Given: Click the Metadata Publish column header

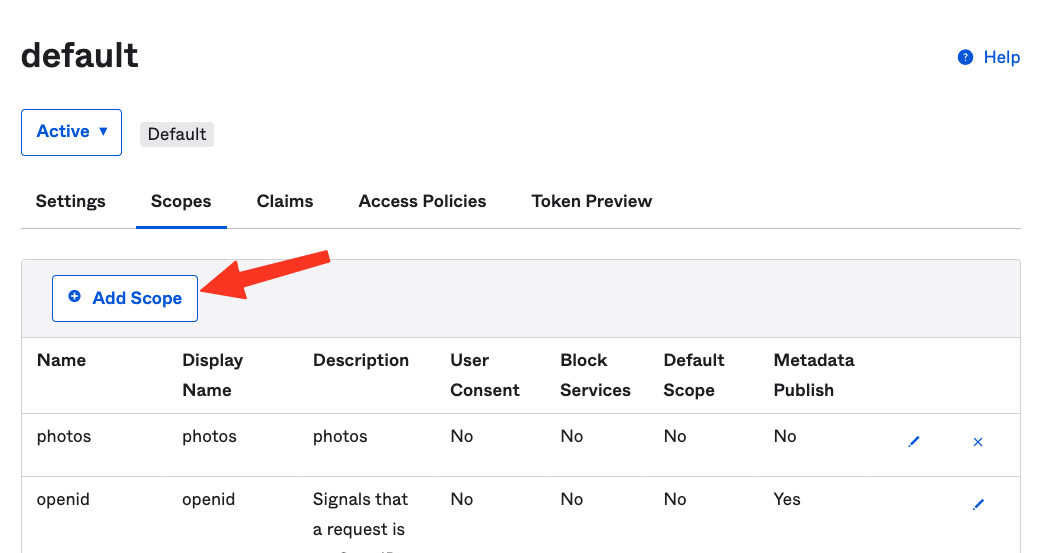Looking at the screenshot, I should point(814,375).
